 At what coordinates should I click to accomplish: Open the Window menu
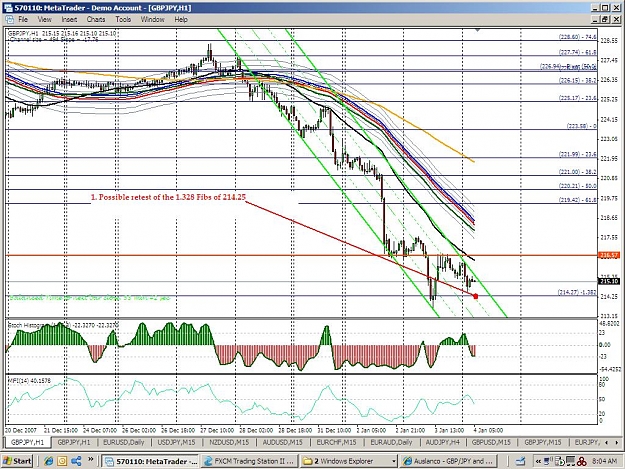pyautogui.click(x=153, y=20)
